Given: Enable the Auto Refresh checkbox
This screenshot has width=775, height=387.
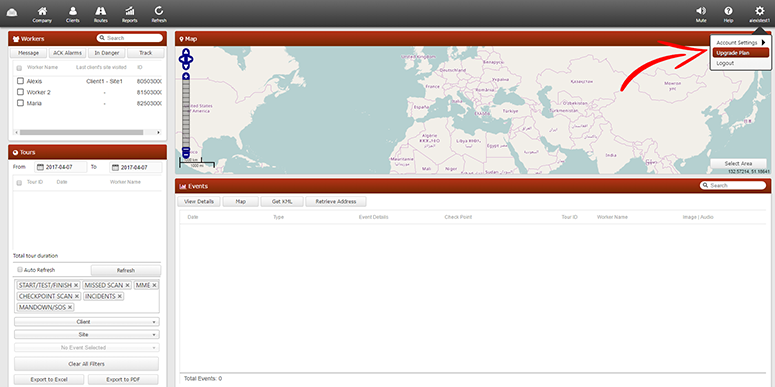Looking at the screenshot, I should 20,270.
